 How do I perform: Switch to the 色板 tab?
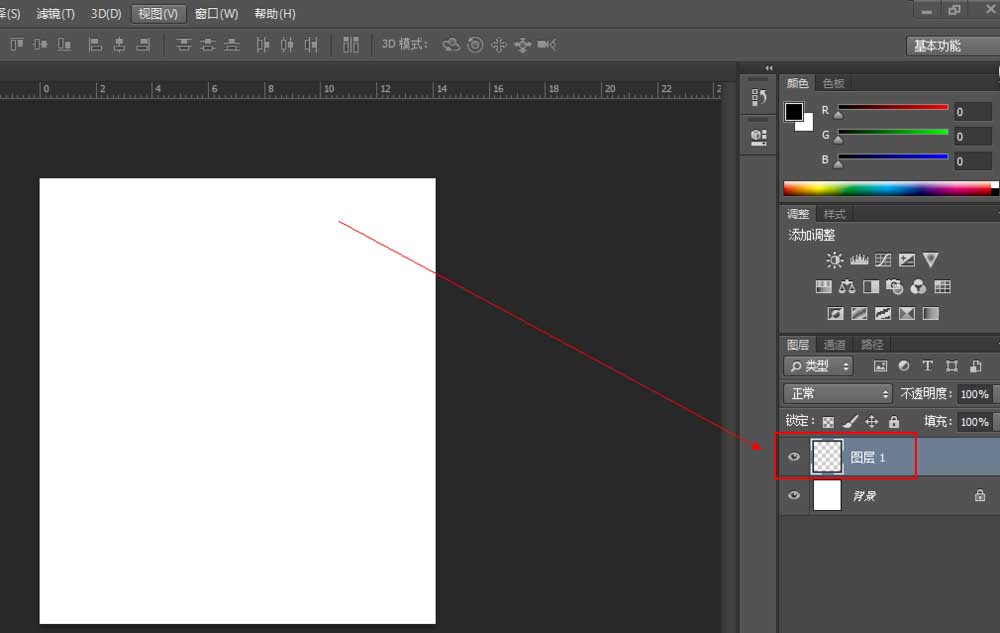(833, 83)
